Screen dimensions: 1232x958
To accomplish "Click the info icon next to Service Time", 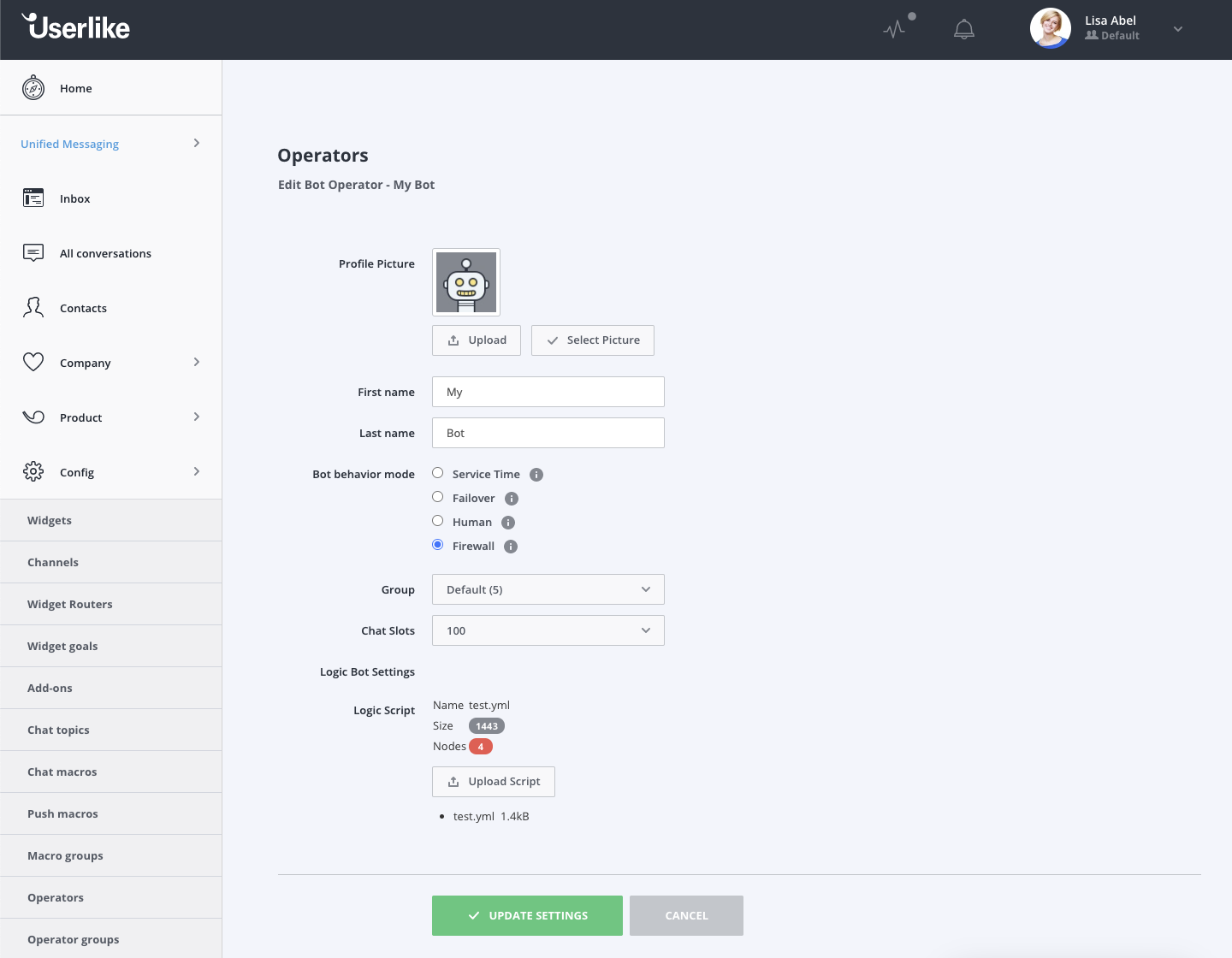I will point(536,475).
